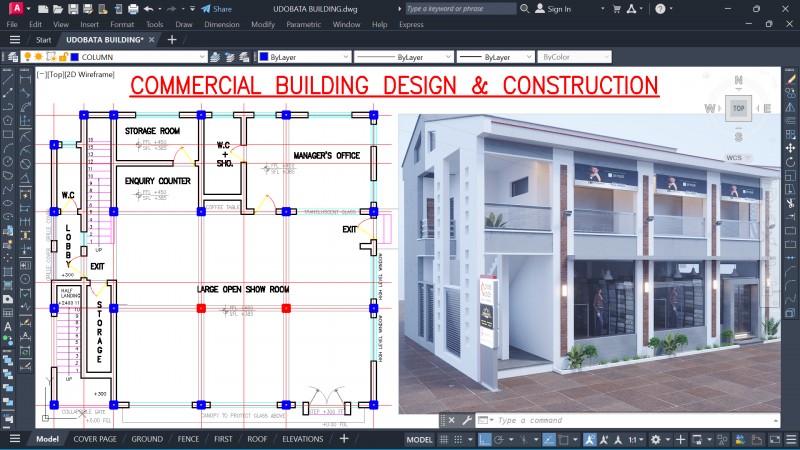Select the Line tool in Draw toolbar

click(8, 79)
